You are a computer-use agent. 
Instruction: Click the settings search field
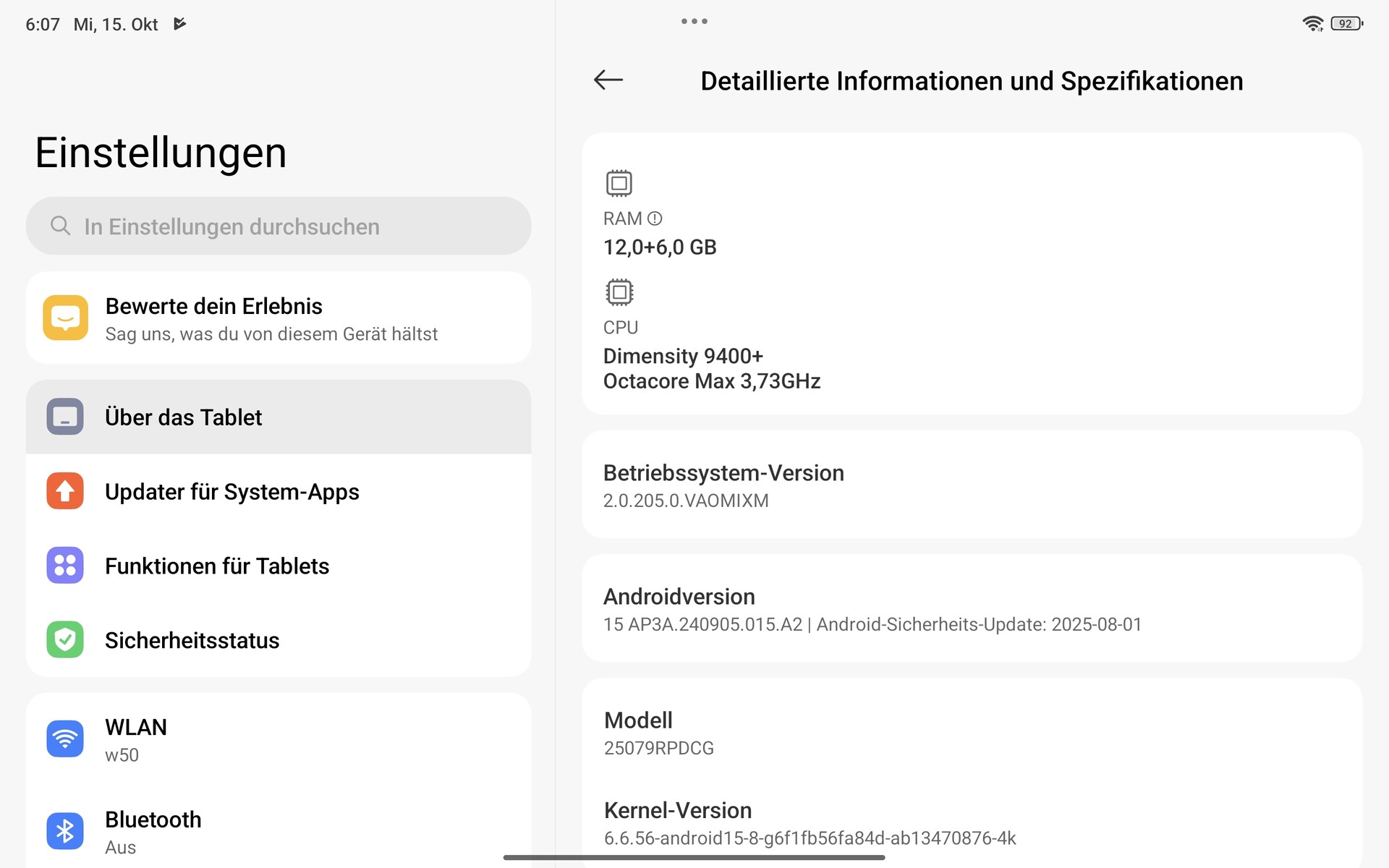click(x=279, y=226)
